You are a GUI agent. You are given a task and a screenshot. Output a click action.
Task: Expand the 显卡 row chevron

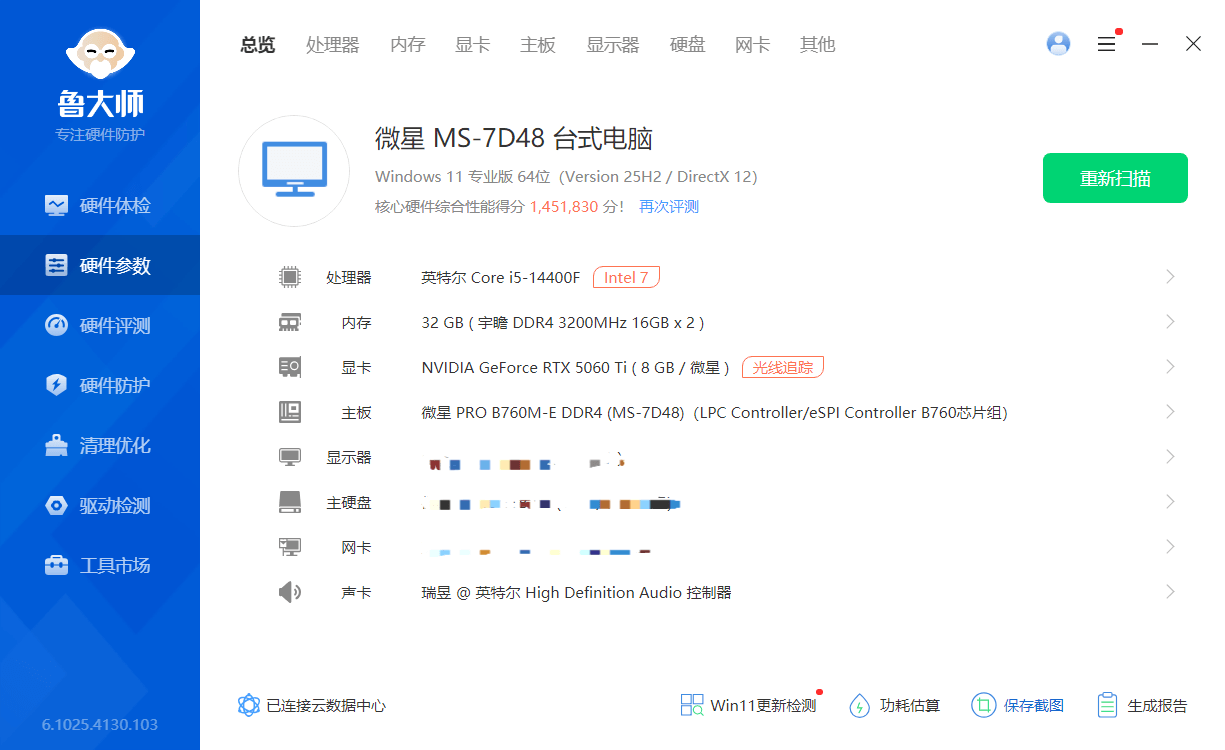tap(1170, 367)
